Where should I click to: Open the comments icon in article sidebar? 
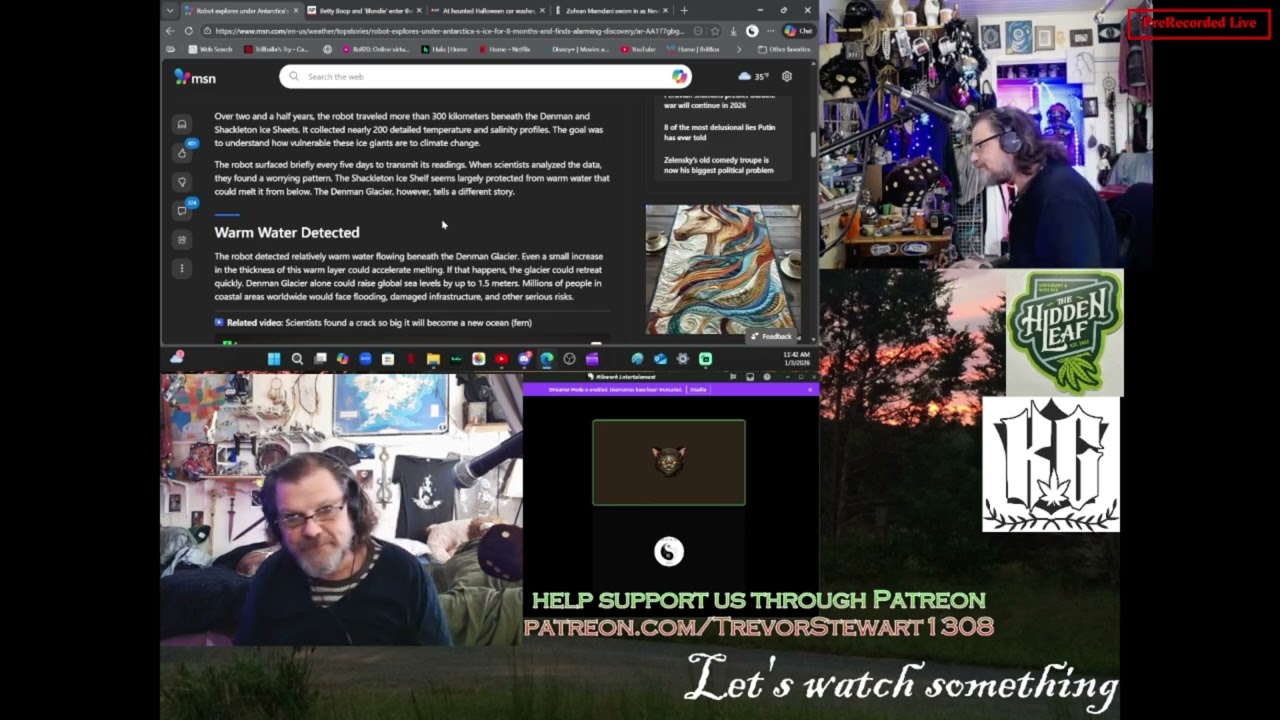coord(181,211)
